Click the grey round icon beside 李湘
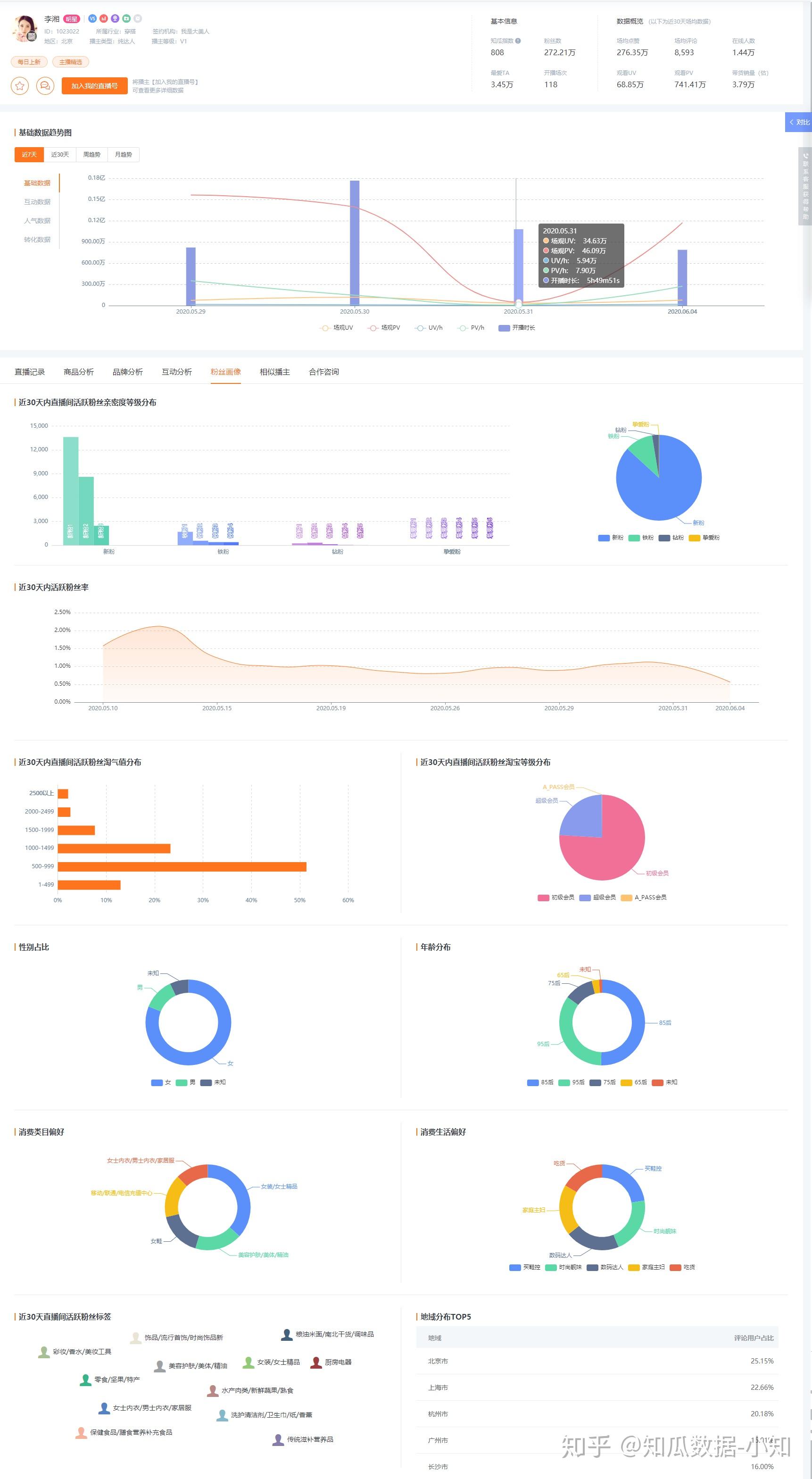Image resolution: width=812 pixels, height=1479 pixels. 138,18
